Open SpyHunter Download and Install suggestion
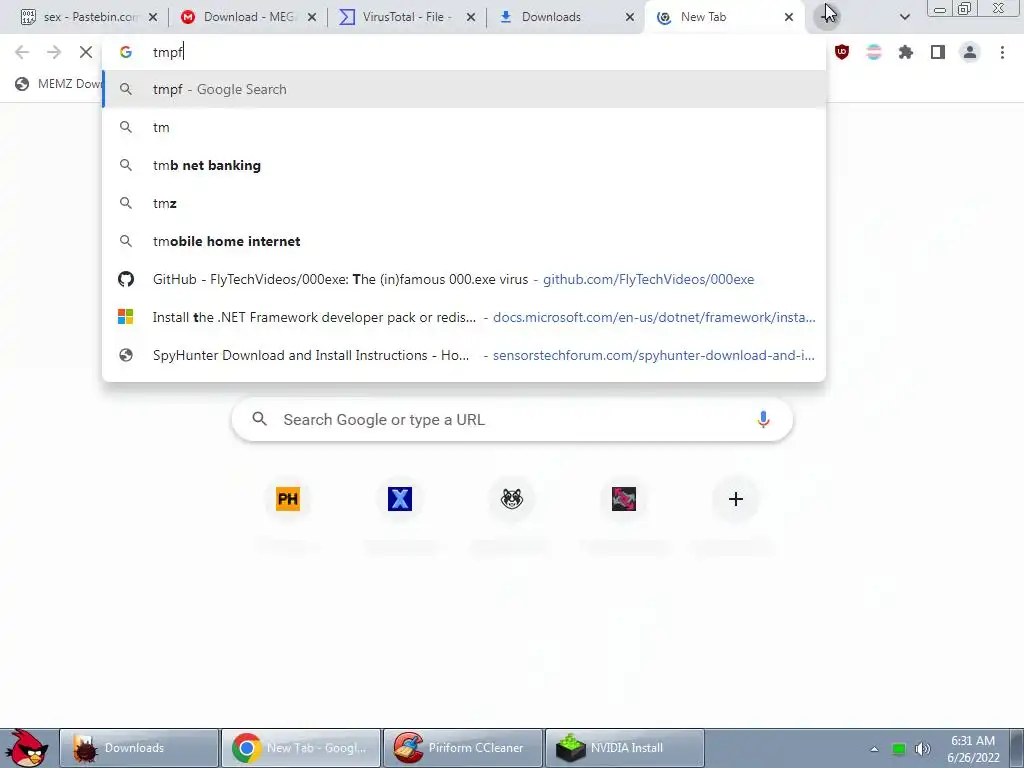1024x768 pixels. (464, 355)
